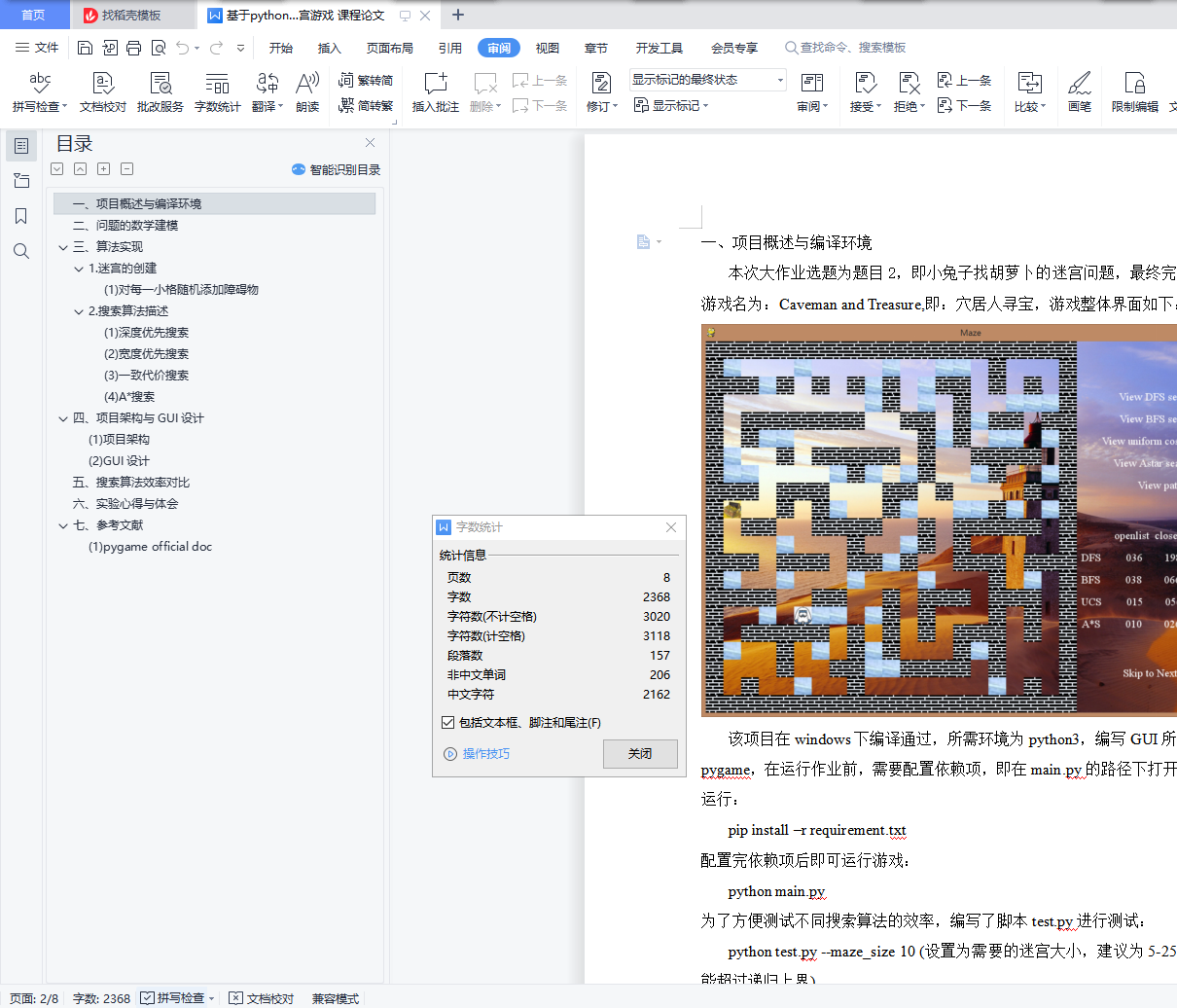Switch to the 页面布局 ribbon tab
1177x1008 pixels.
point(389,48)
